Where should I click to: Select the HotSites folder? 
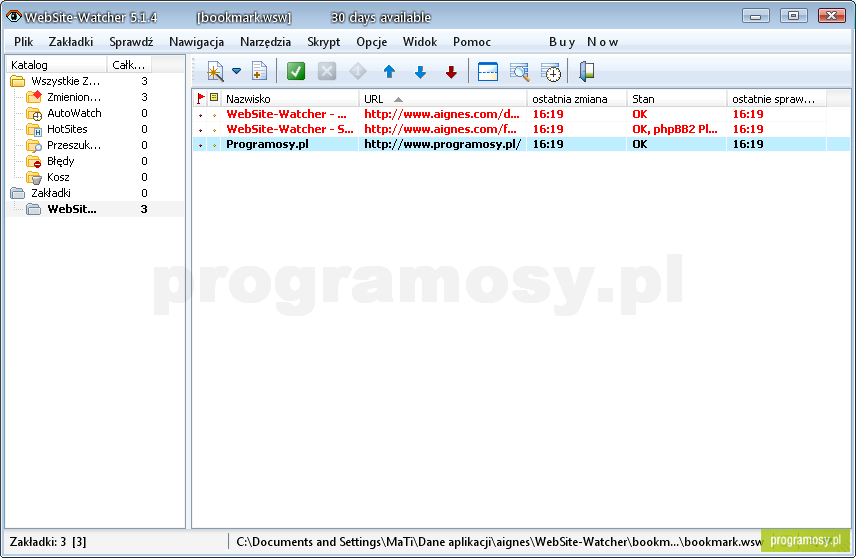[x=67, y=129]
